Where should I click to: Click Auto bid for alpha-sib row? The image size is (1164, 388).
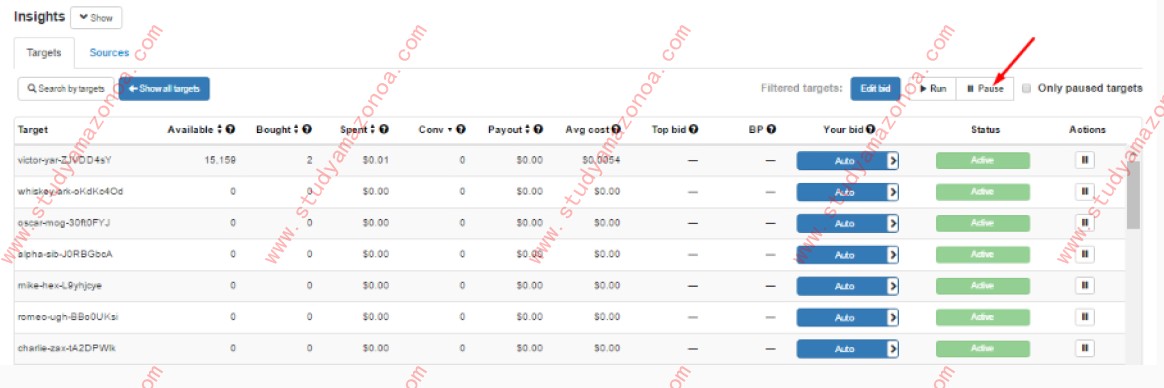coord(843,254)
